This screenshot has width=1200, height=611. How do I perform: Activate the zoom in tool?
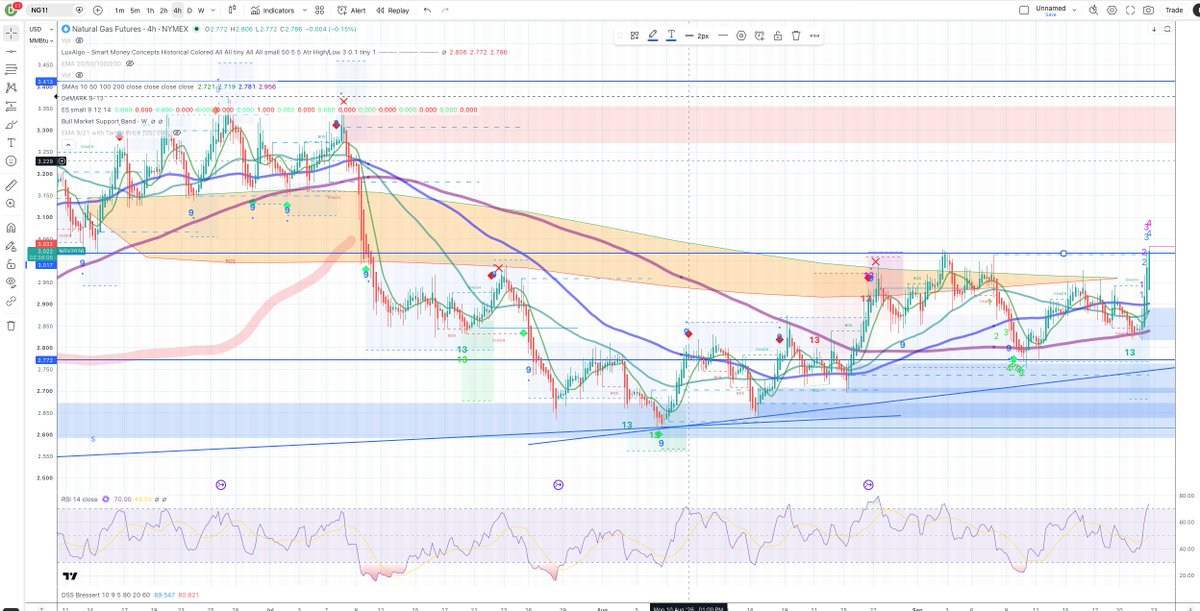point(12,204)
